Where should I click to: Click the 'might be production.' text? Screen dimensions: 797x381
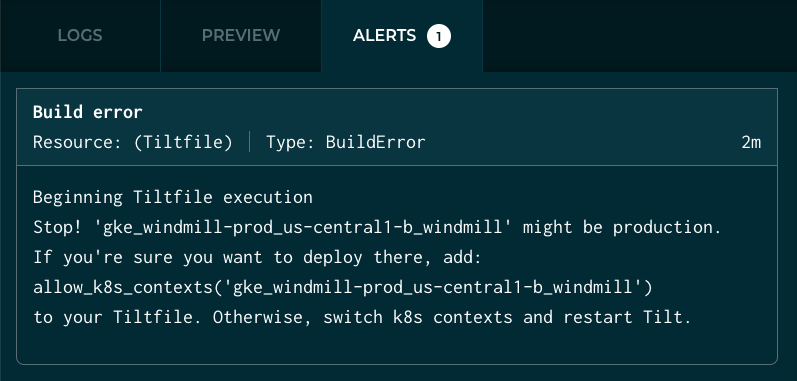pyautogui.click(x=622, y=227)
